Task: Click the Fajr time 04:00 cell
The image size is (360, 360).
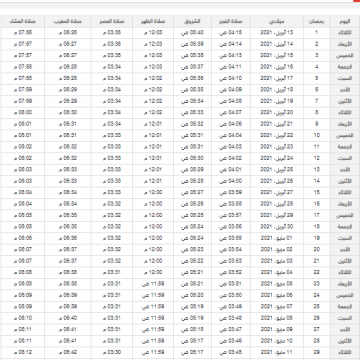Action: (x=231, y=181)
